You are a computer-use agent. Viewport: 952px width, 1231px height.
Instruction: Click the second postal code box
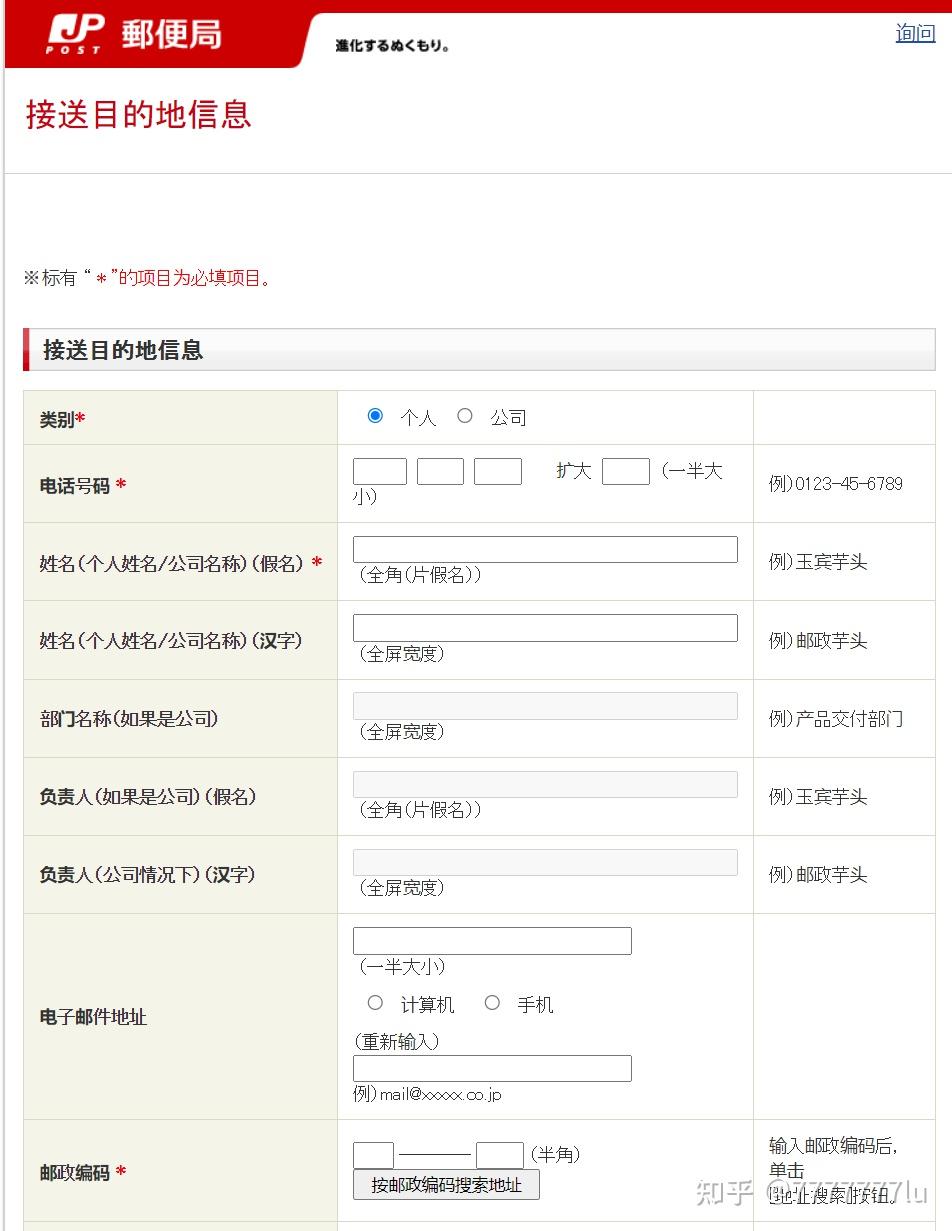[x=499, y=1155]
